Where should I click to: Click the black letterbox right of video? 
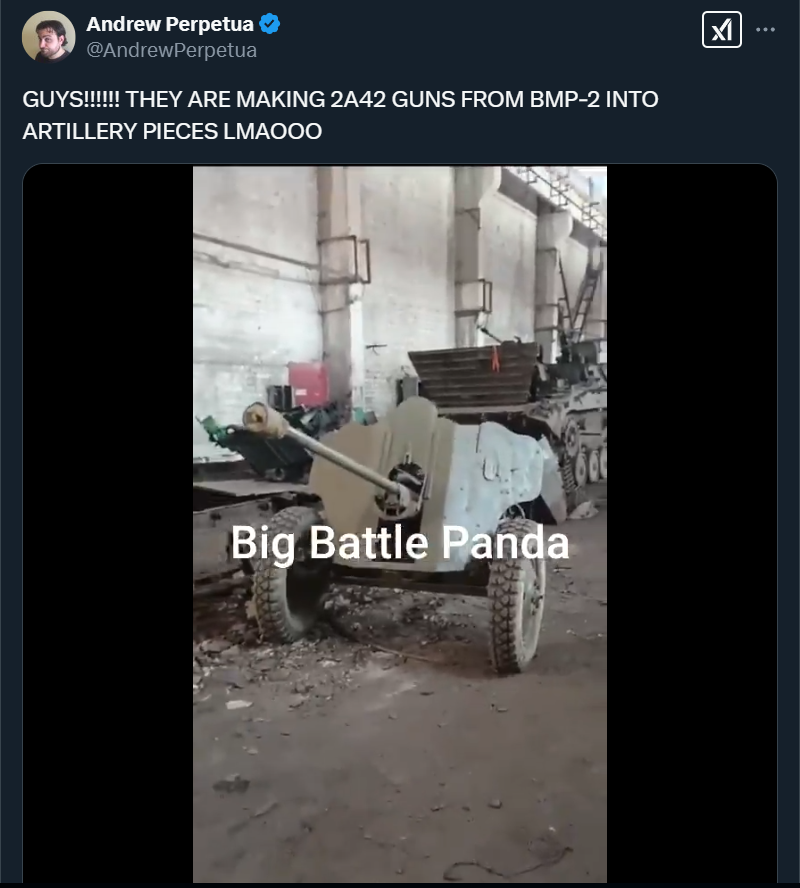pos(692,524)
